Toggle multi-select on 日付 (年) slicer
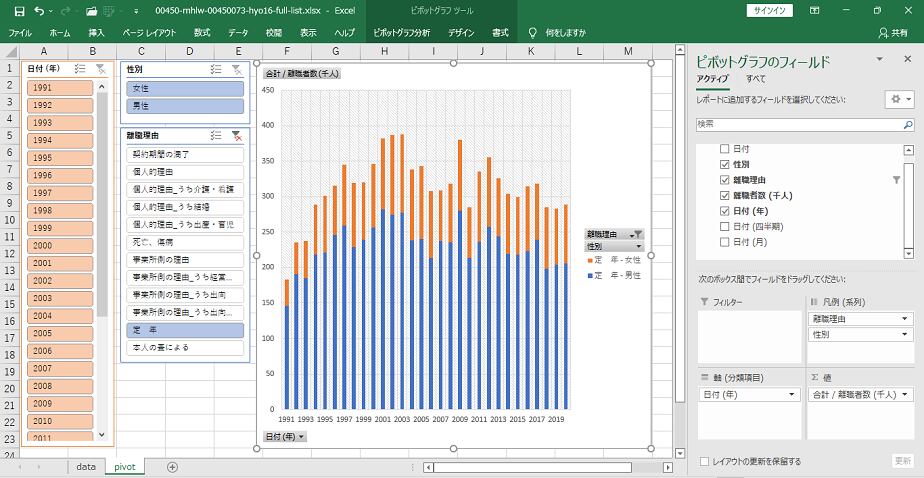Viewport: 924px width, 478px height. click(80, 69)
